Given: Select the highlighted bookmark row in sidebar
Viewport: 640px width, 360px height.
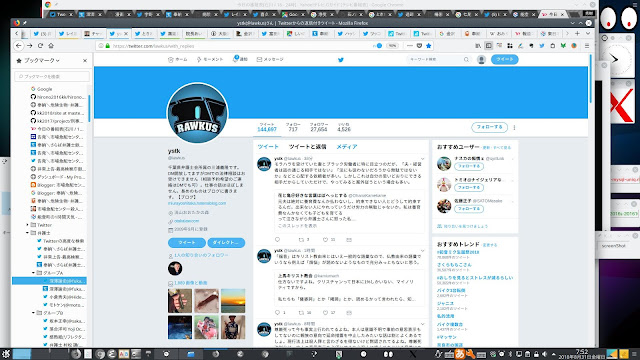Looking at the screenshot, I should pos(49,281).
